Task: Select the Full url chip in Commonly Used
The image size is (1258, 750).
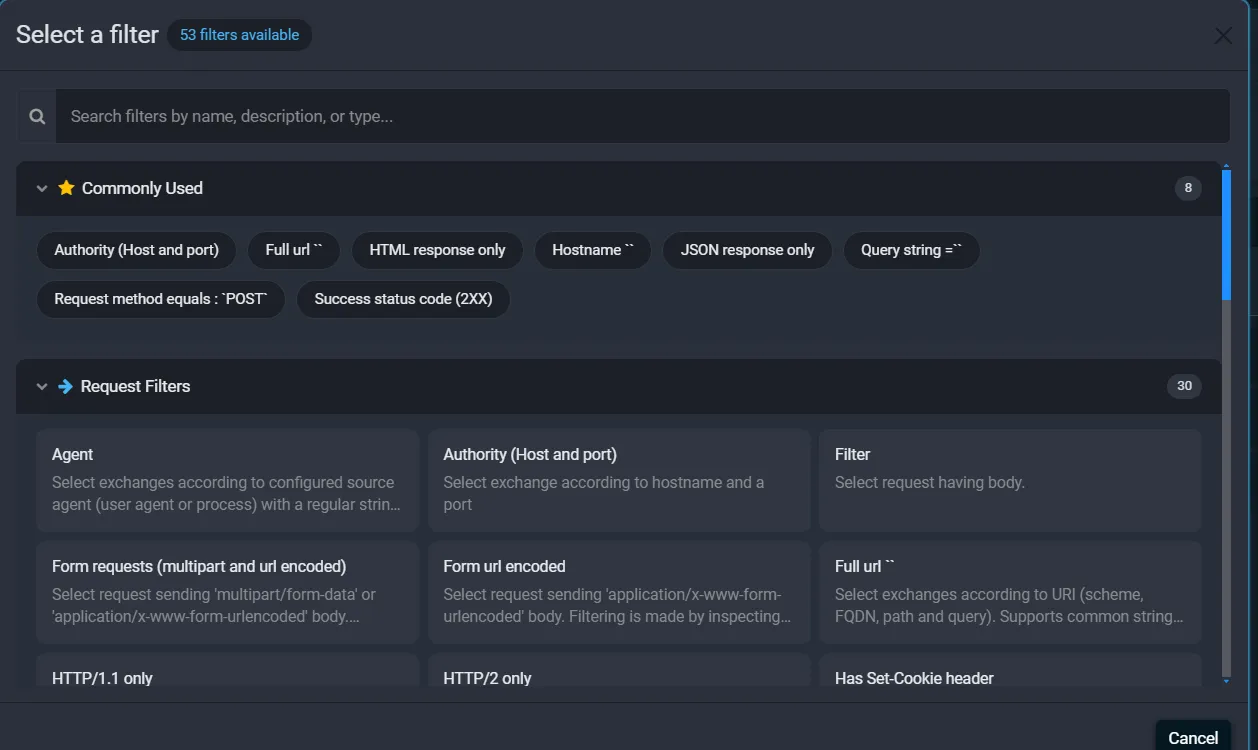Action: click(x=294, y=250)
